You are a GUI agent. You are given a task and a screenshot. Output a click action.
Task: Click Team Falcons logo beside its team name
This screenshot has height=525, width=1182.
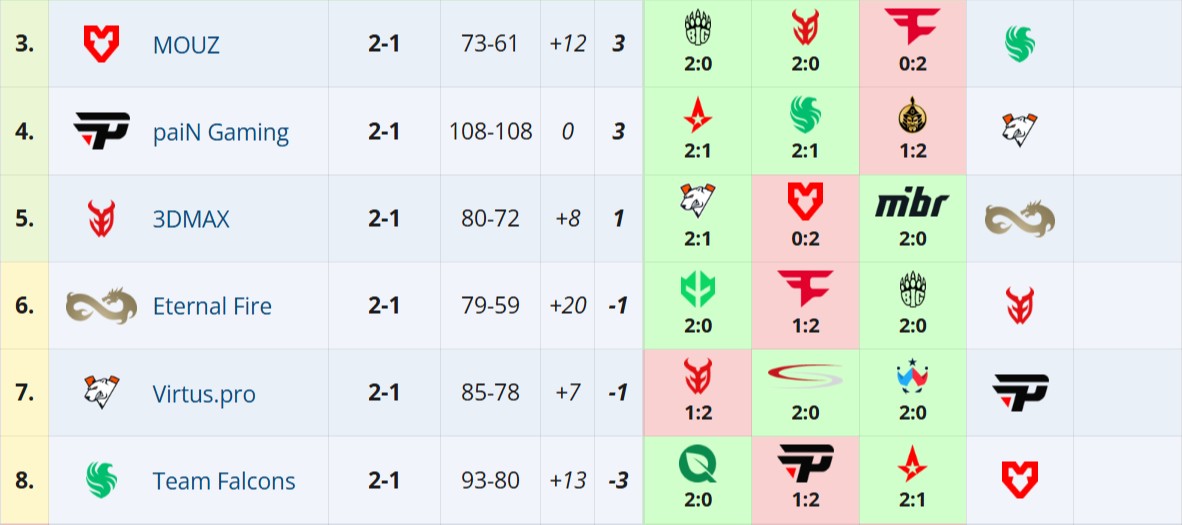pyautogui.click(x=101, y=480)
